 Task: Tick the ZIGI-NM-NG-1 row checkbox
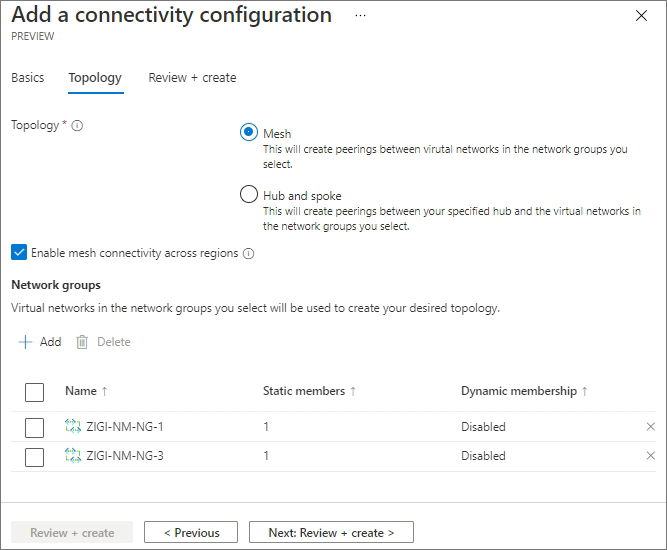pyautogui.click(x=34, y=427)
